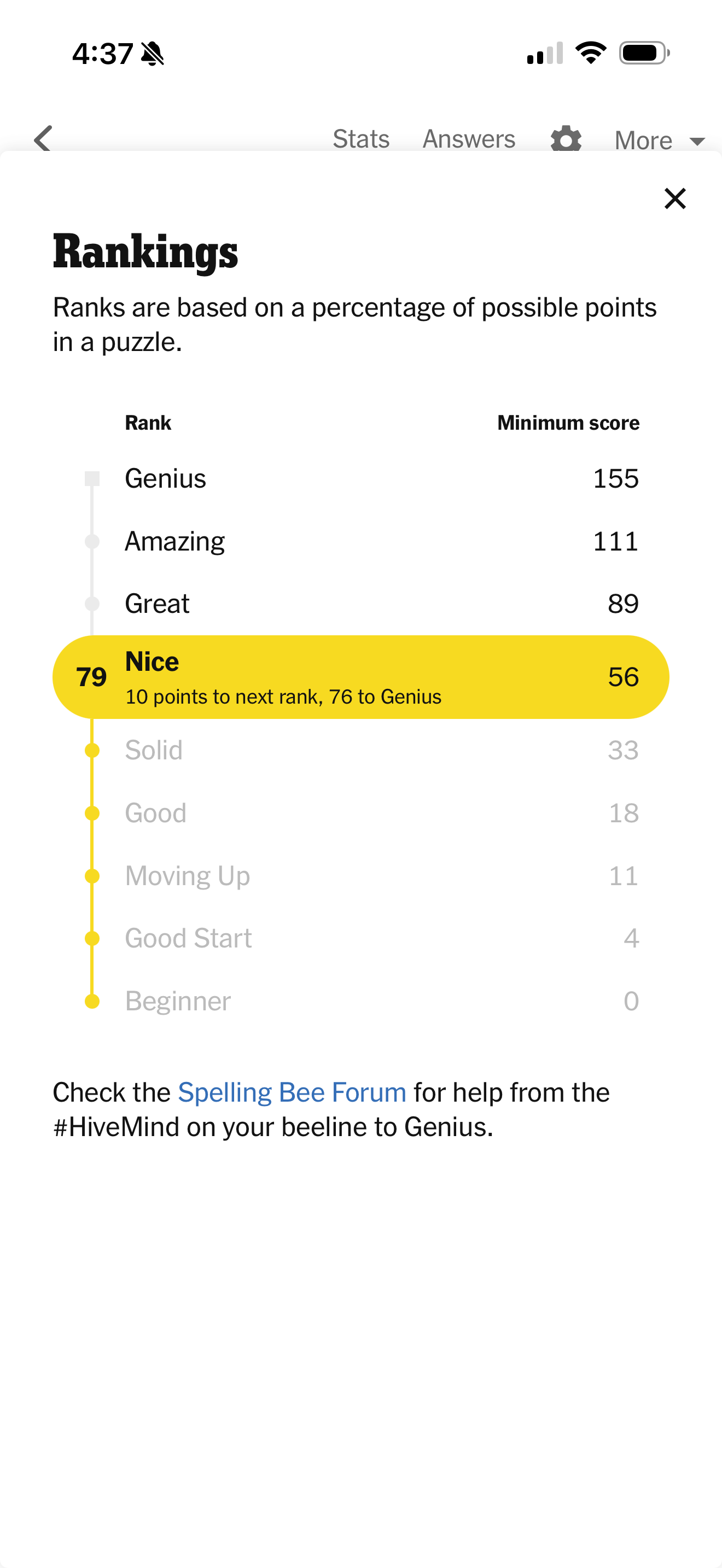Tap the Genius square marker
Viewport: 722px width, 1568px height.
pyautogui.click(x=92, y=478)
